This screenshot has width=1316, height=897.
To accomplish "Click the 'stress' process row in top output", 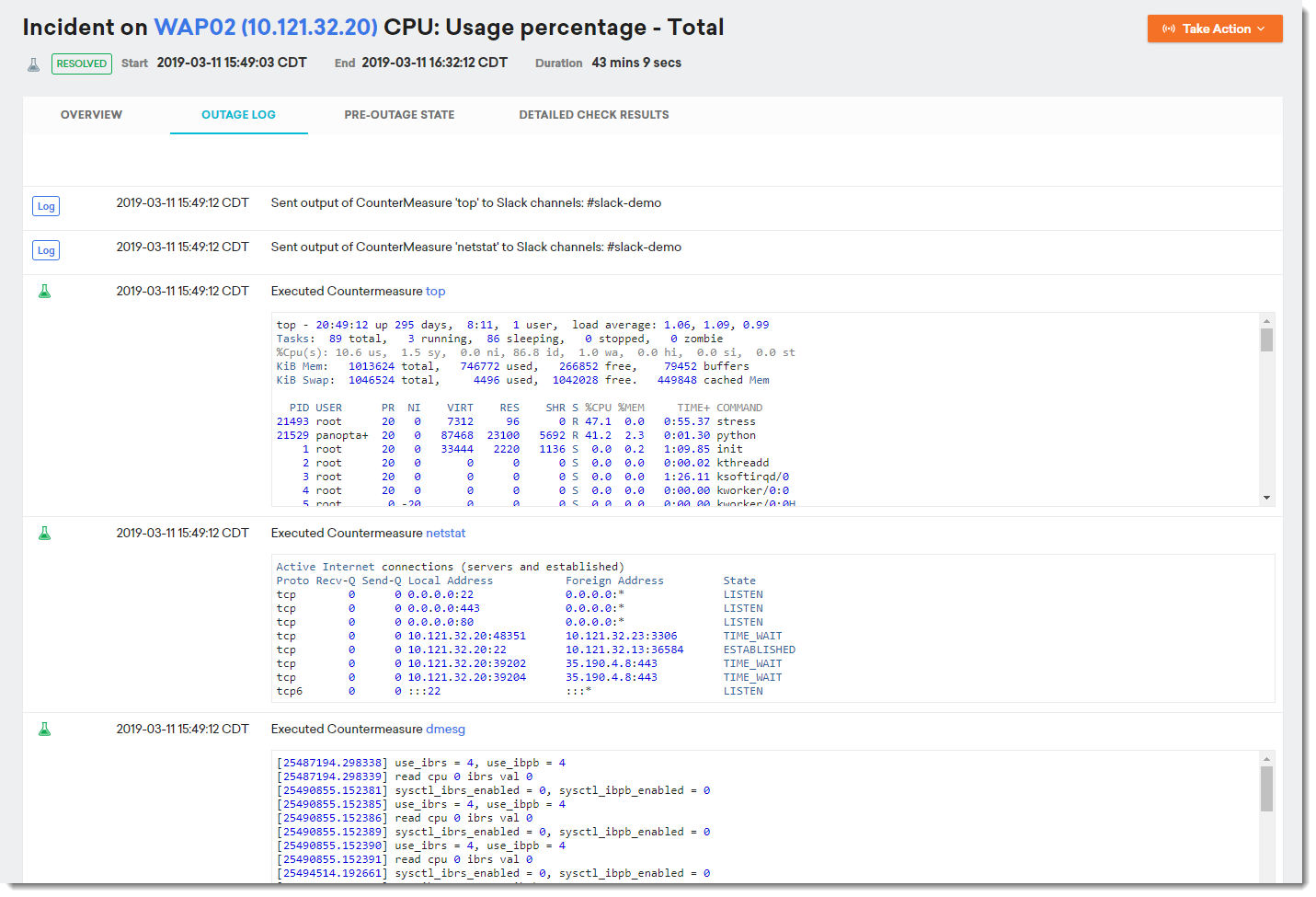I will [x=516, y=422].
